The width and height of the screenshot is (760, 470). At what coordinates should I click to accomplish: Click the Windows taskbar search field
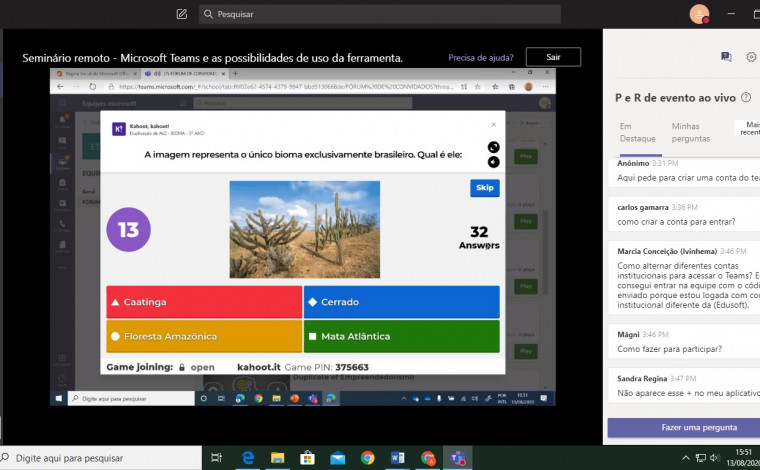tap(100, 458)
